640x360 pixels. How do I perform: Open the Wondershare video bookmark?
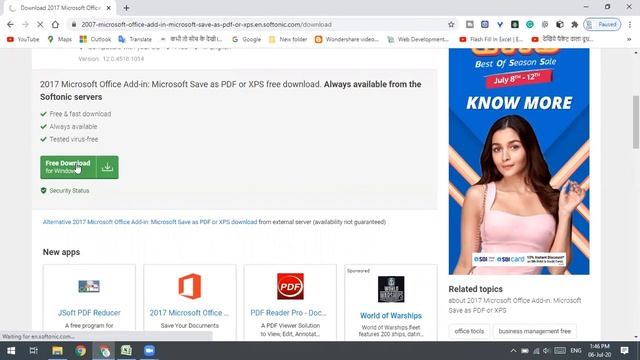[x=347, y=39]
